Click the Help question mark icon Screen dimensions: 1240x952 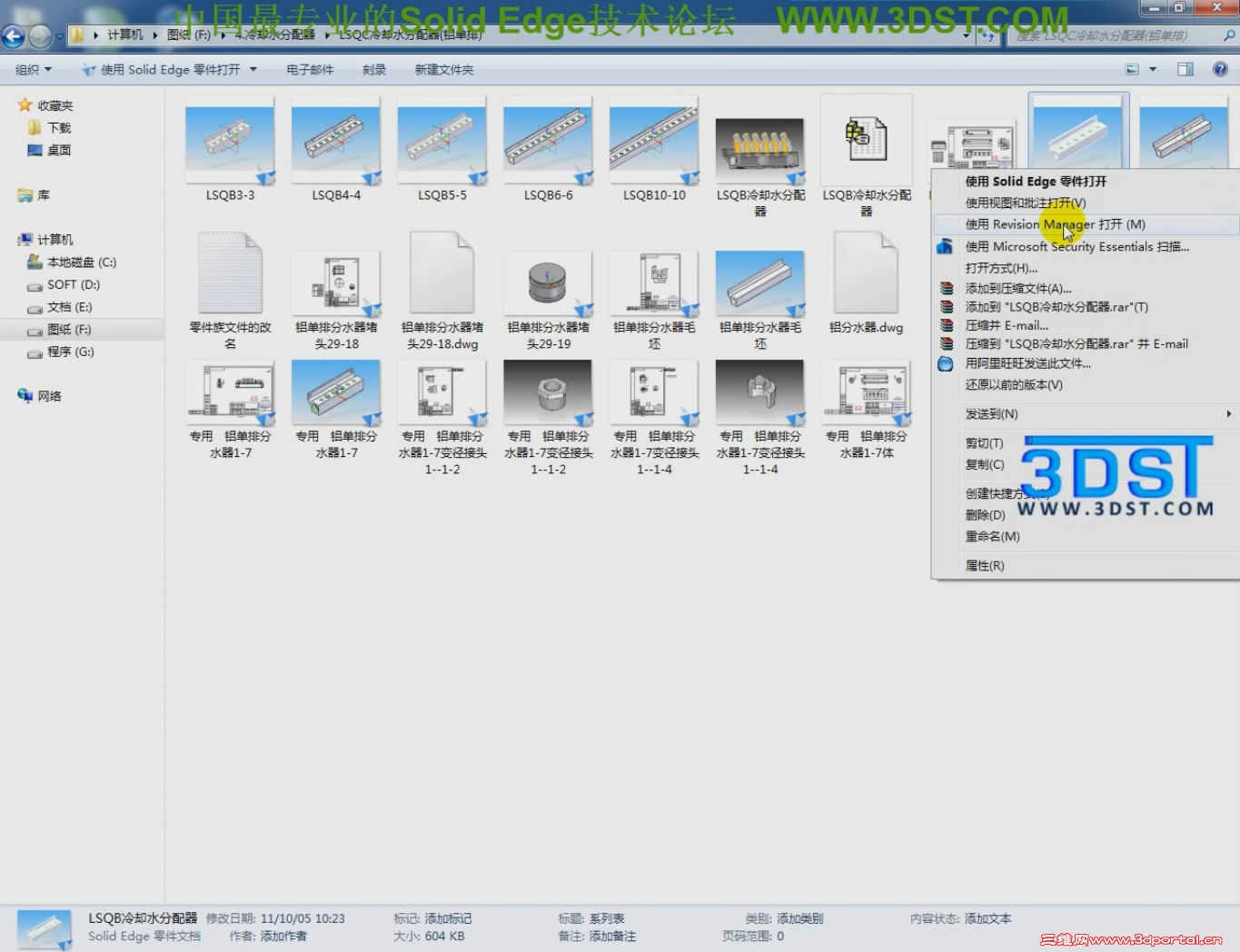1220,69
